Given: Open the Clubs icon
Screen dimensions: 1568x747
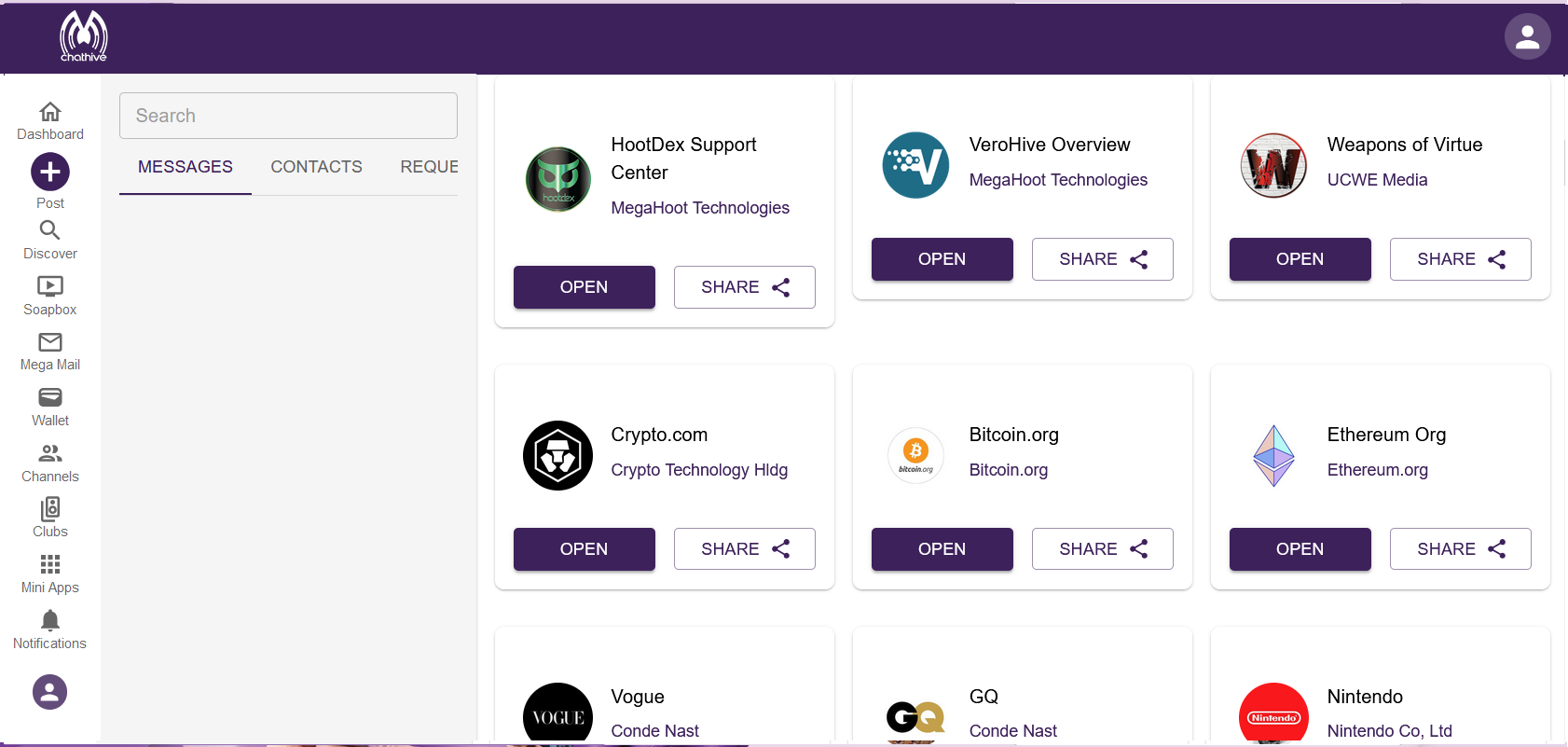Looking at the screenshot, I should 50,509.
